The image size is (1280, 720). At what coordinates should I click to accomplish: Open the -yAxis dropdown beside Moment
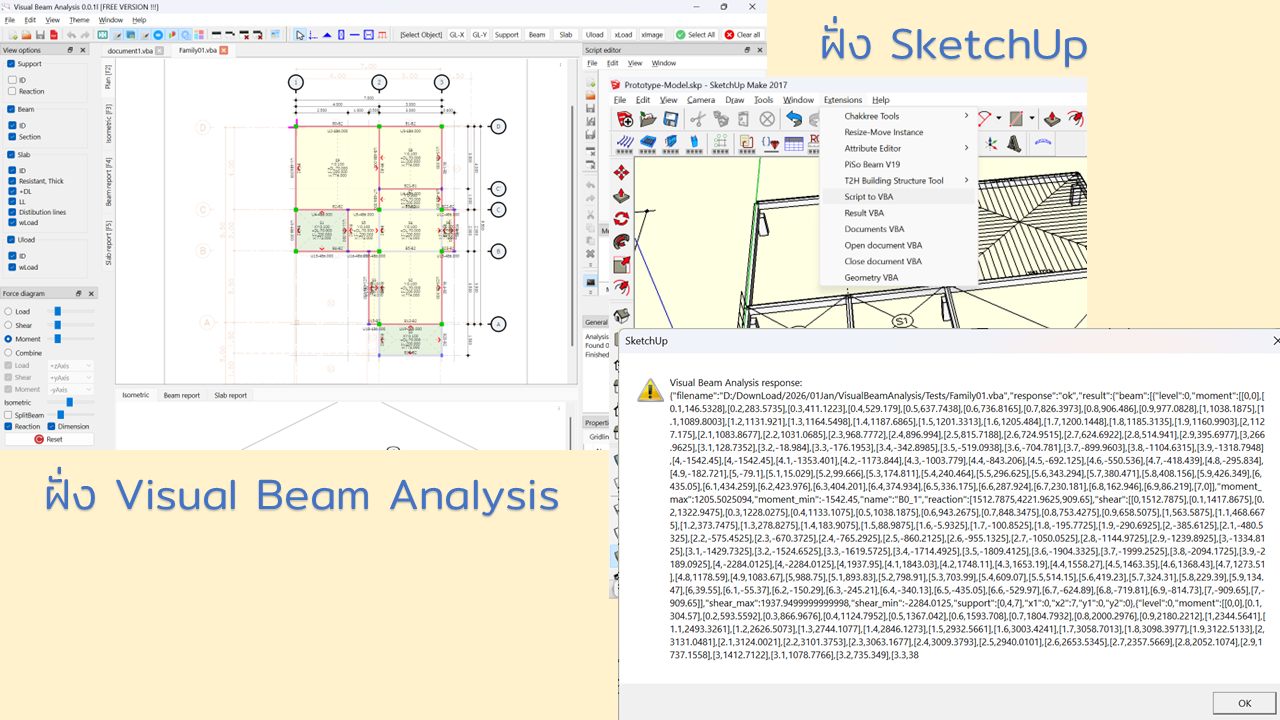coord(70,390)
